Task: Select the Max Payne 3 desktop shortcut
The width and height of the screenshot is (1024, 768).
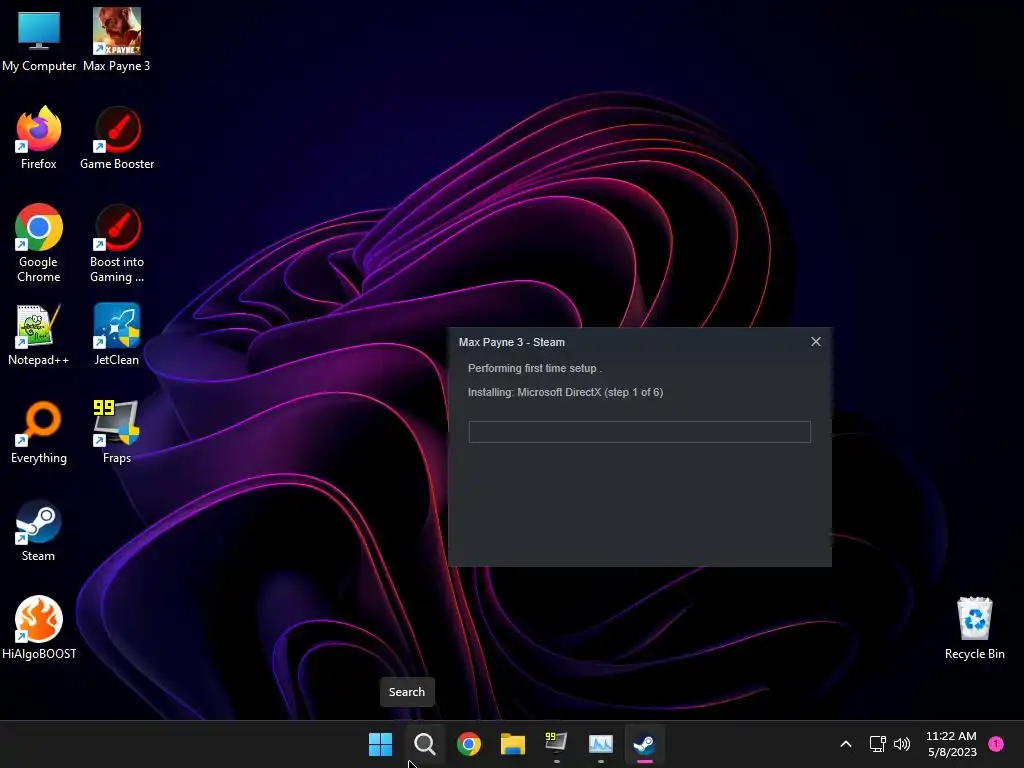Action: (x=117, y=40)
